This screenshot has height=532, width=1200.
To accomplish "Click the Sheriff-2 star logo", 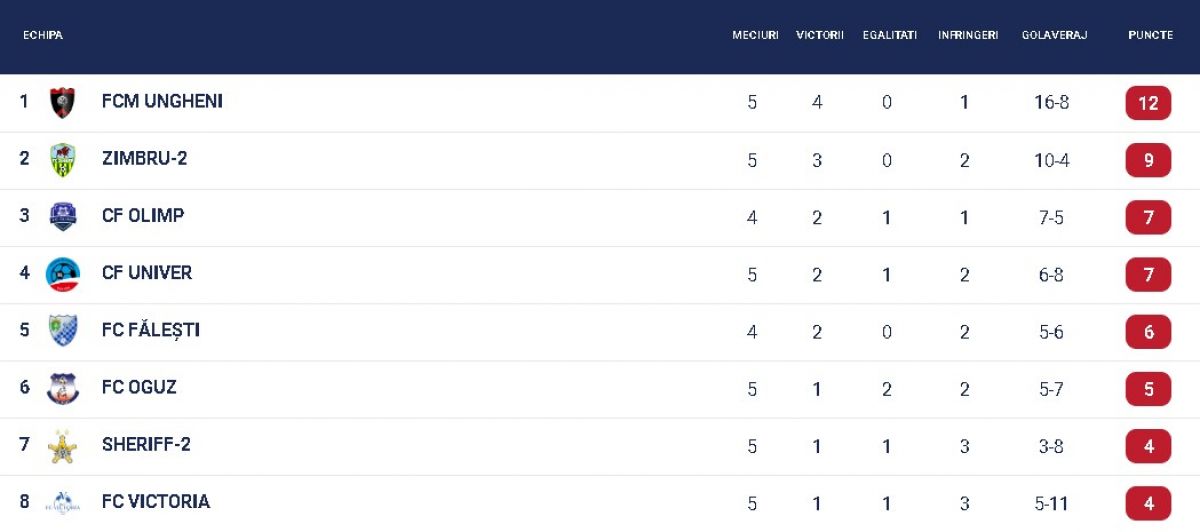I will point(63,446).
